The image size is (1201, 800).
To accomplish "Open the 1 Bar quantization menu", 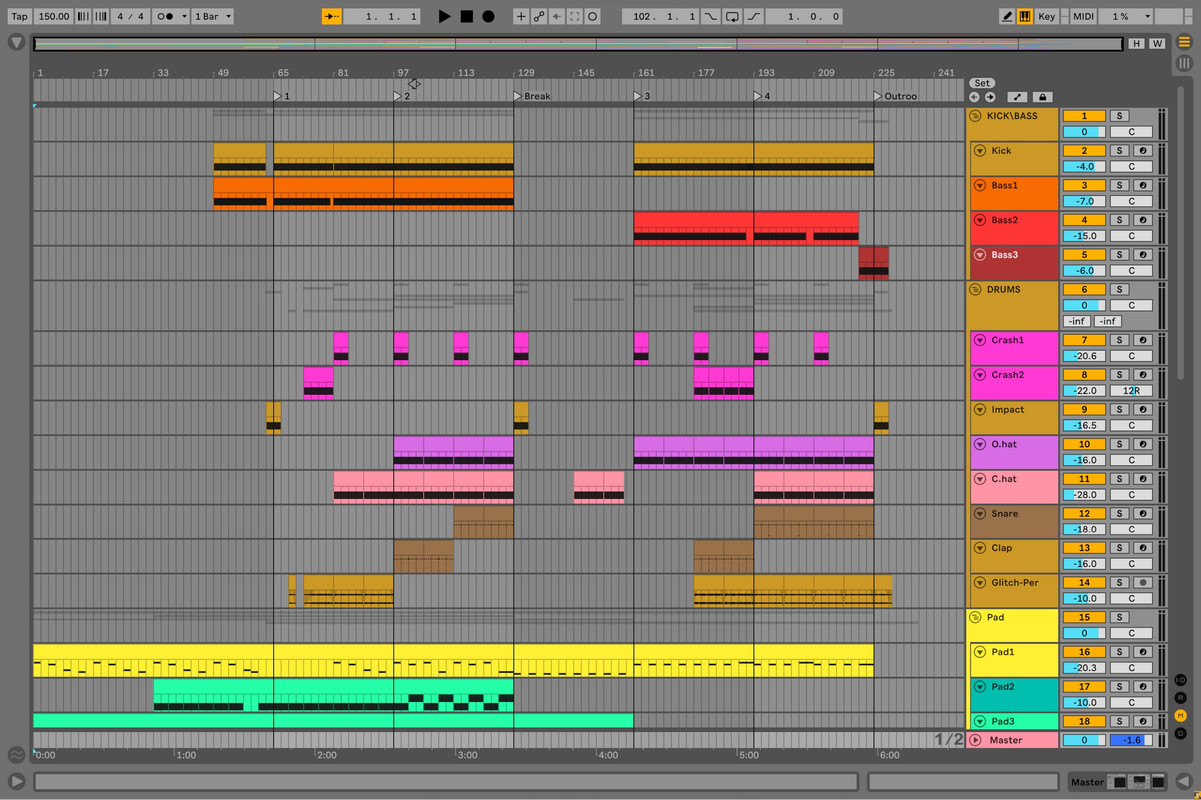I will point(212,16).
